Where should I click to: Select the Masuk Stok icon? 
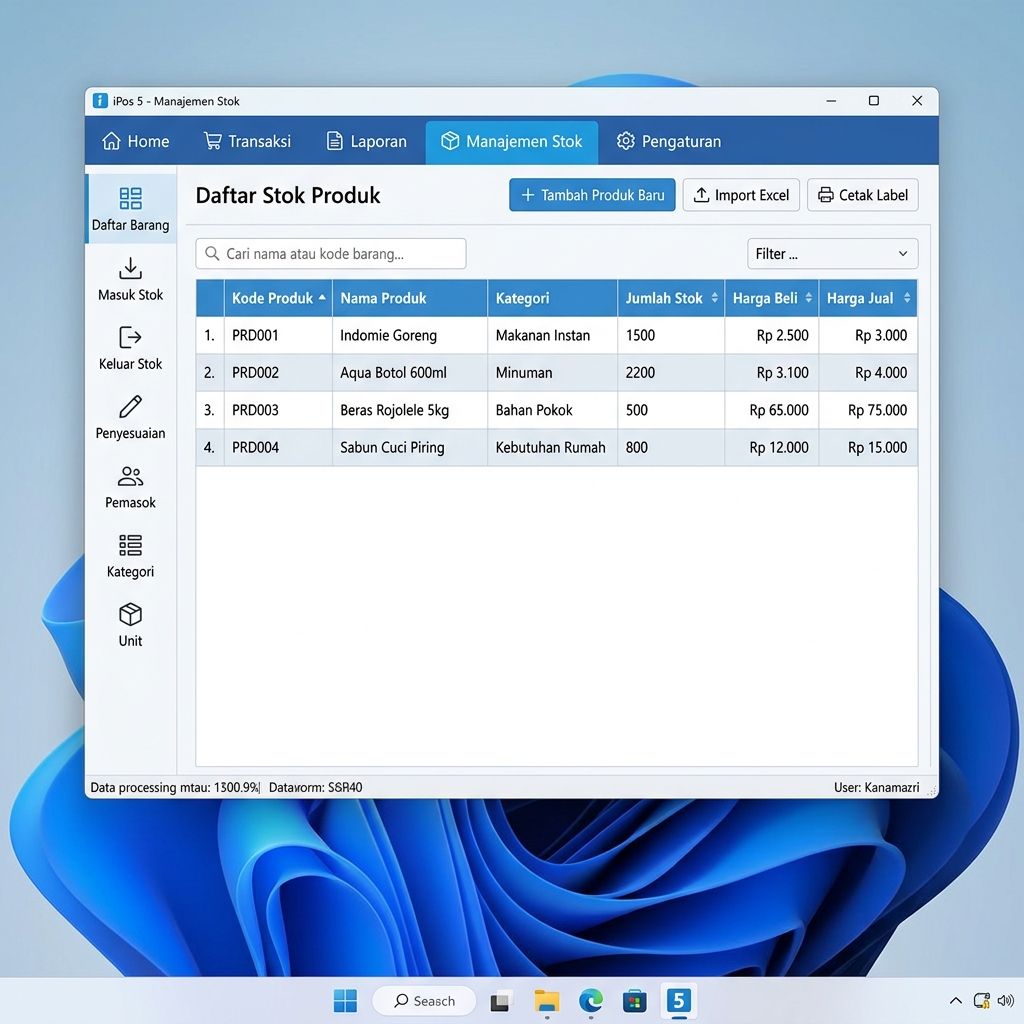130,268
